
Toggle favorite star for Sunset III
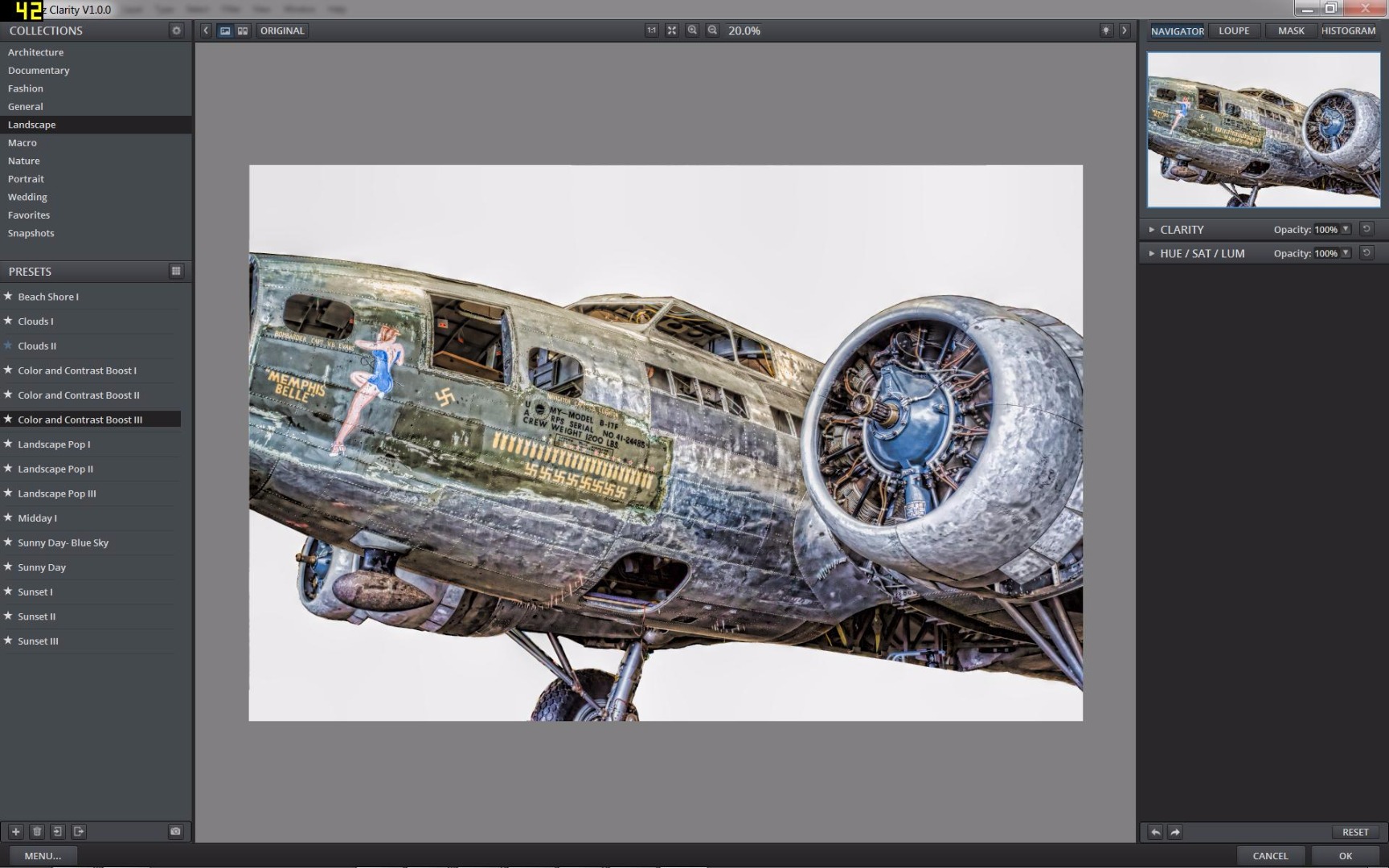coord(8,641)
